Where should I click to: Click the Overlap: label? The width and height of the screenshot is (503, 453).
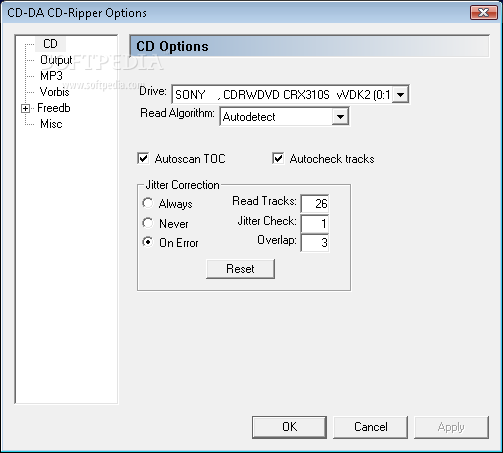click(277, 240)
